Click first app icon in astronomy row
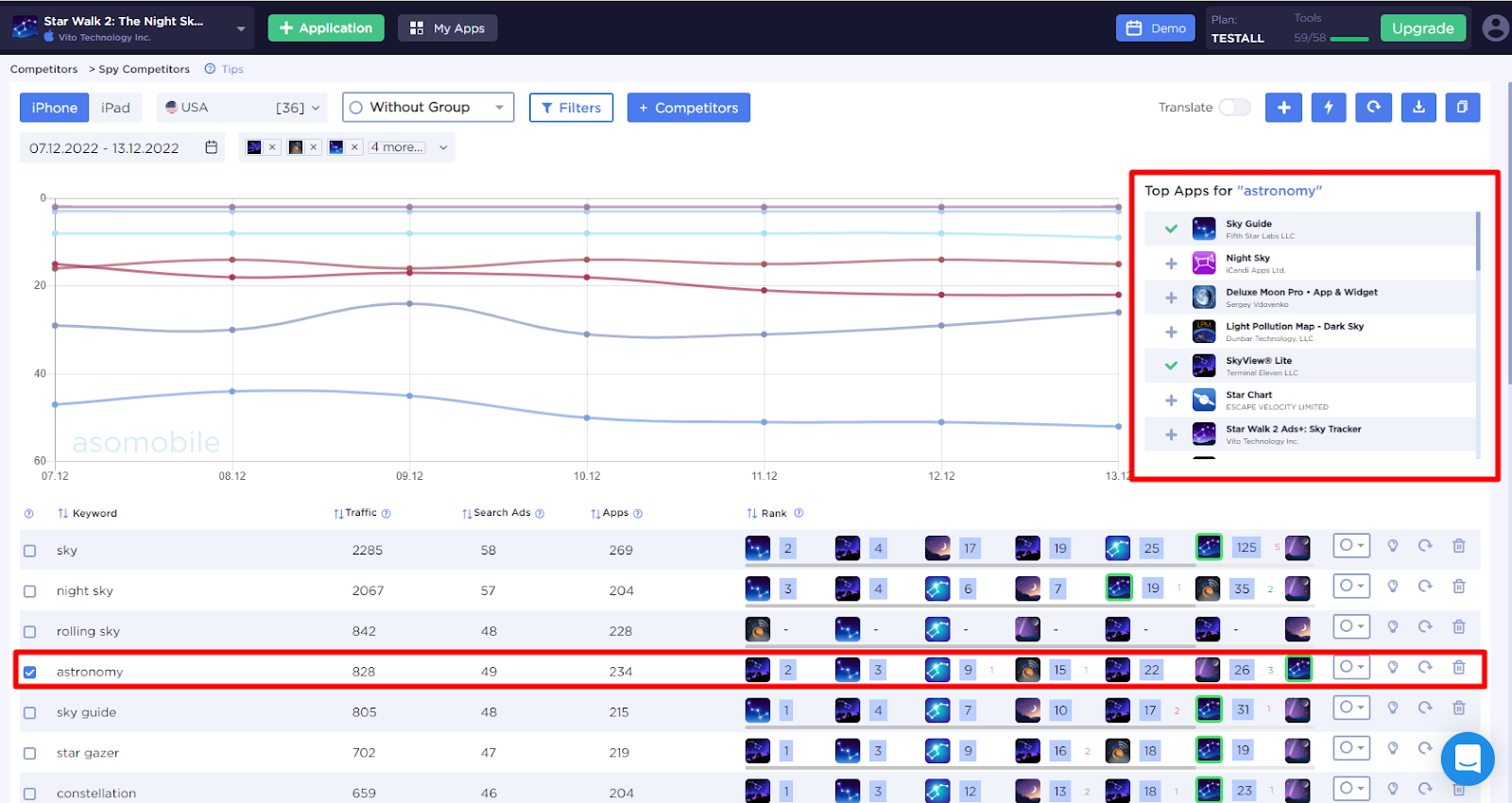 [758, 670]
